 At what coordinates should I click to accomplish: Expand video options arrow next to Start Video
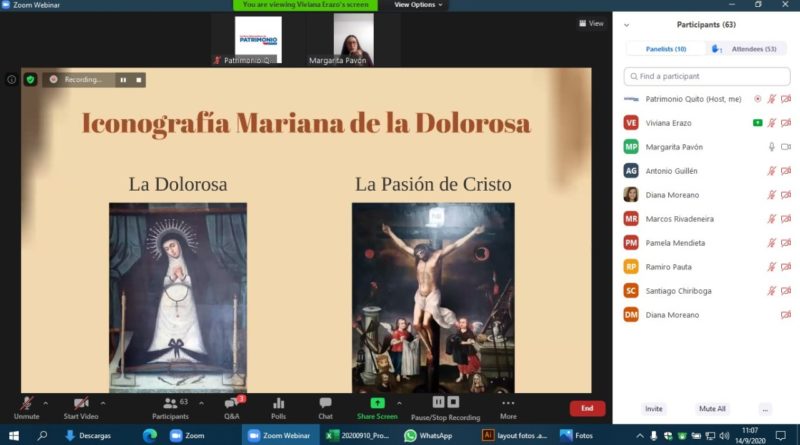pyautogui.click(x=103, y=403)
